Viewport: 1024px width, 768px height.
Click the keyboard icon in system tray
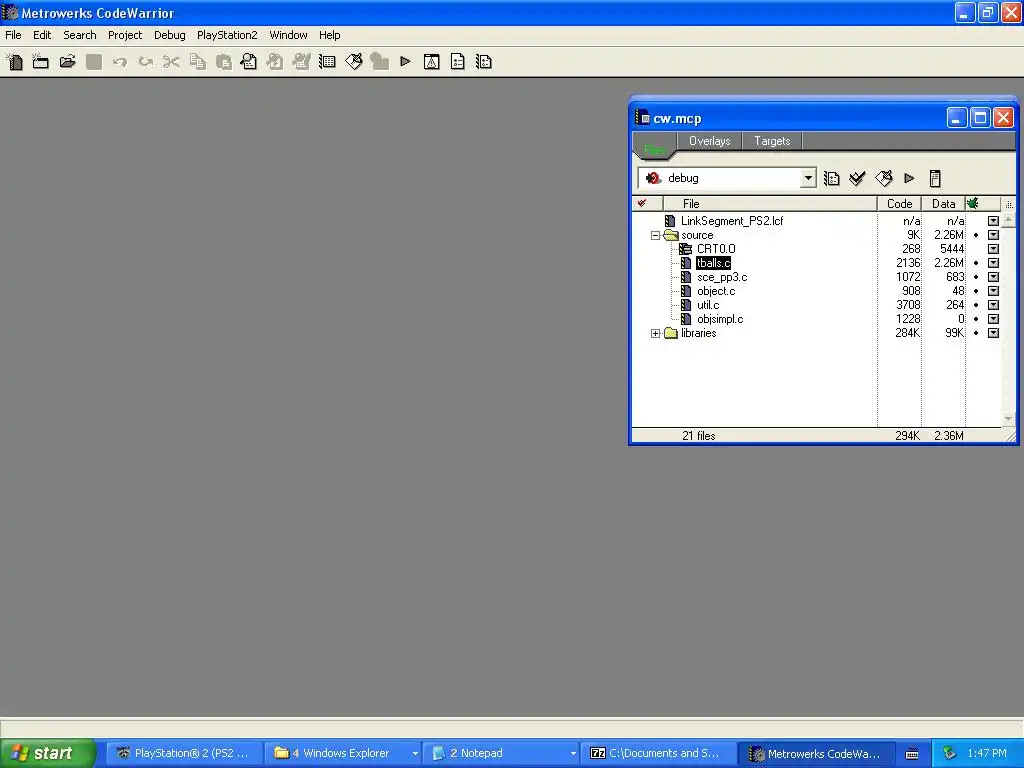[912, 754]
